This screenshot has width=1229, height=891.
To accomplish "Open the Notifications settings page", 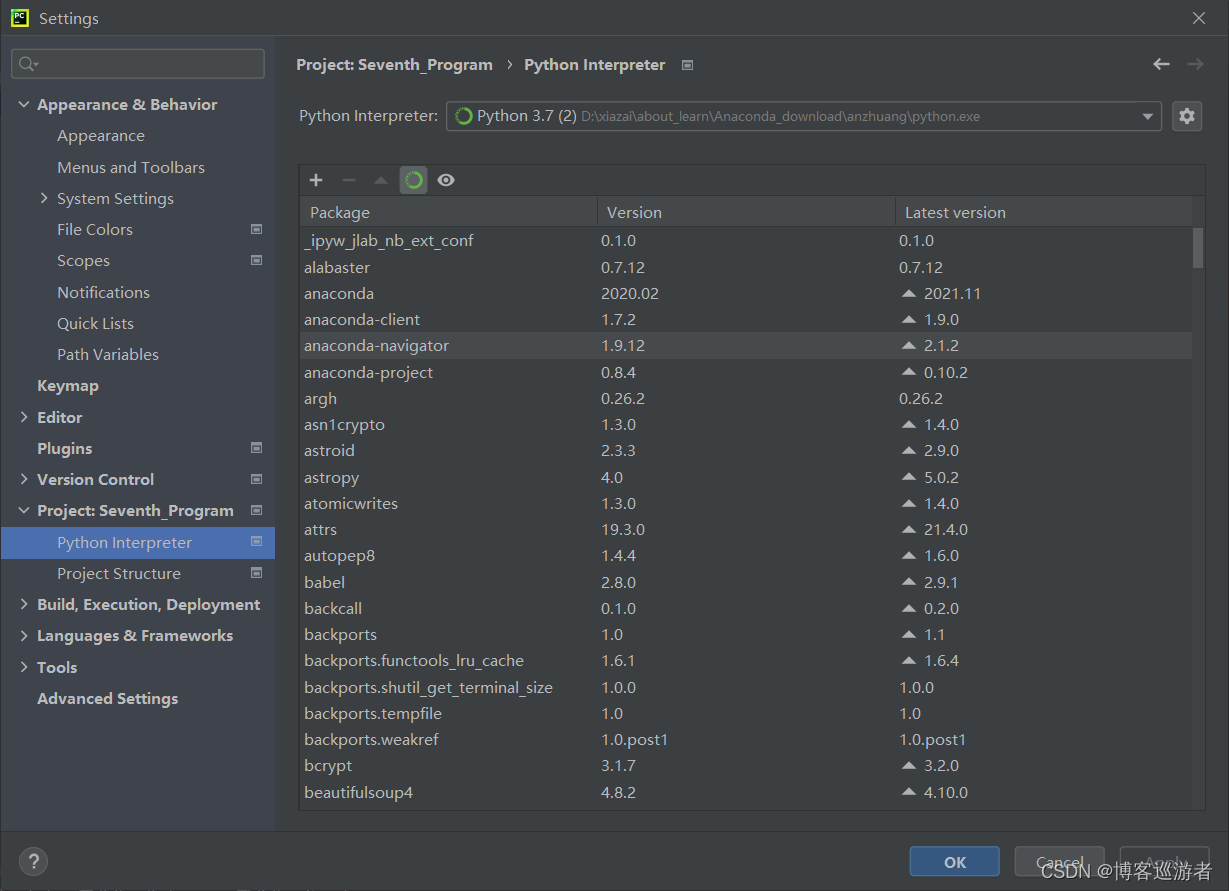I will (103, 292).
